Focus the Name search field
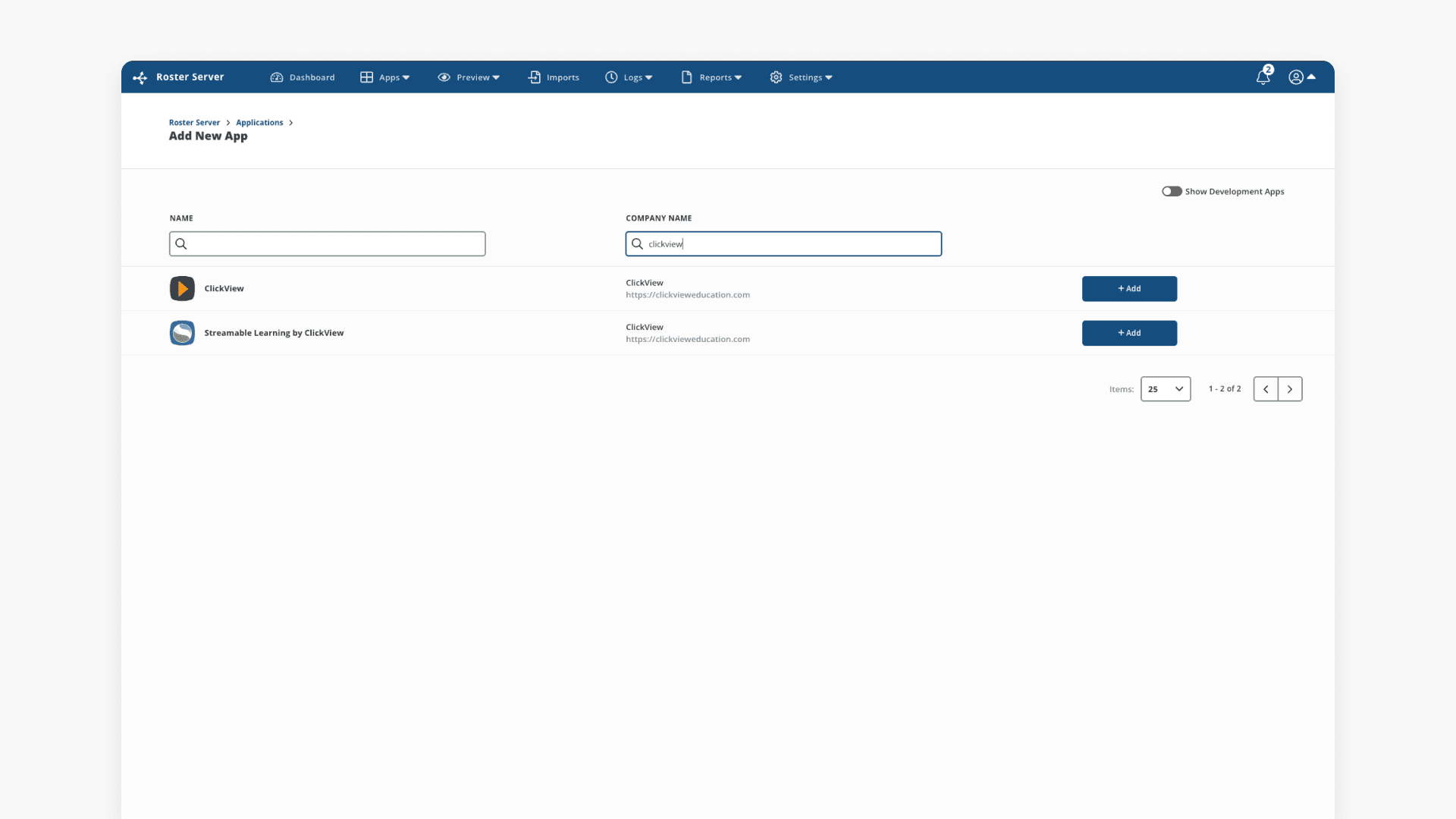 point(328,244)
